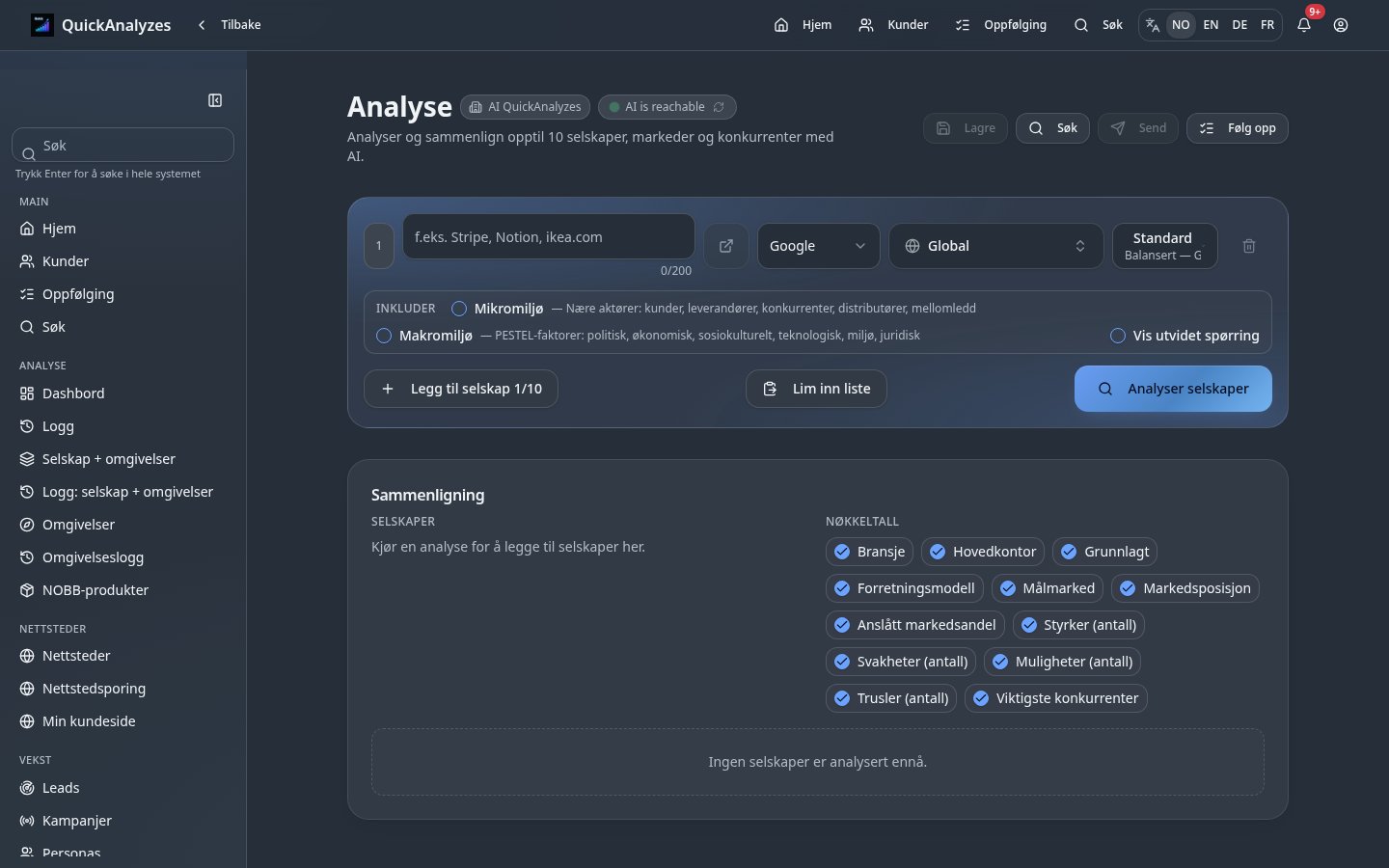This screenshot has height=868, width=1389.
Task: Switch language to EN
Action: pos(1211,25)
